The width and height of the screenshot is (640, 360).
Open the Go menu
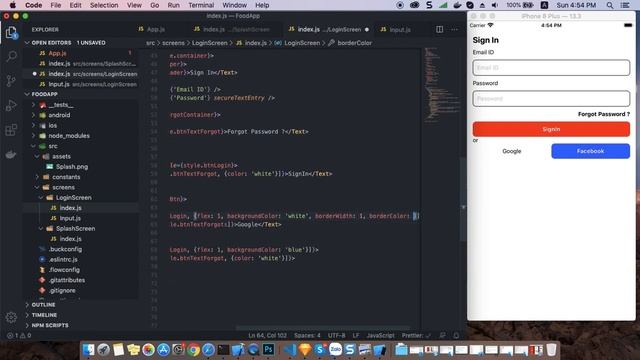click(155, 5)
